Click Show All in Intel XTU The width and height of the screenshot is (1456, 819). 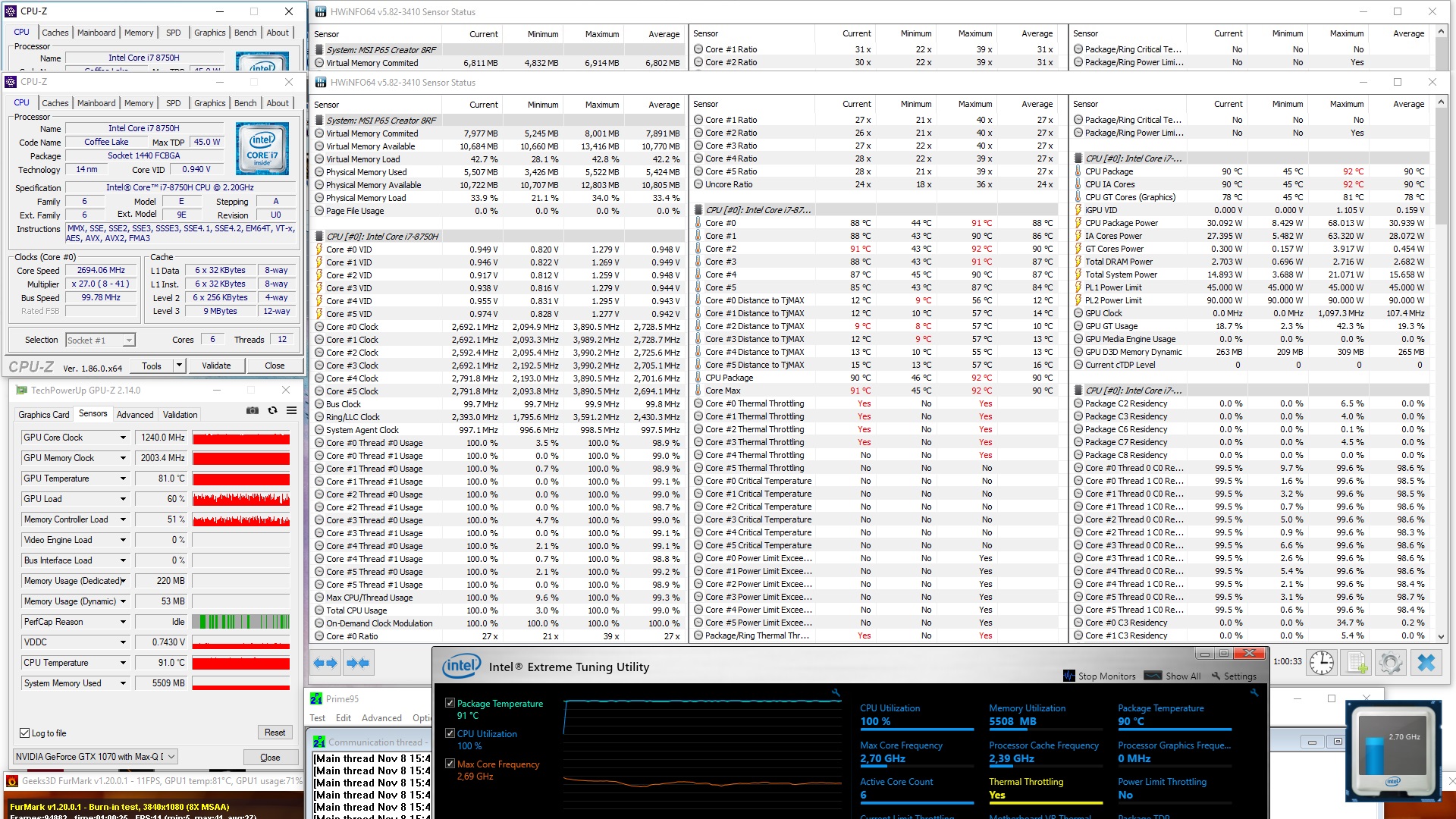pos(1172,676)
